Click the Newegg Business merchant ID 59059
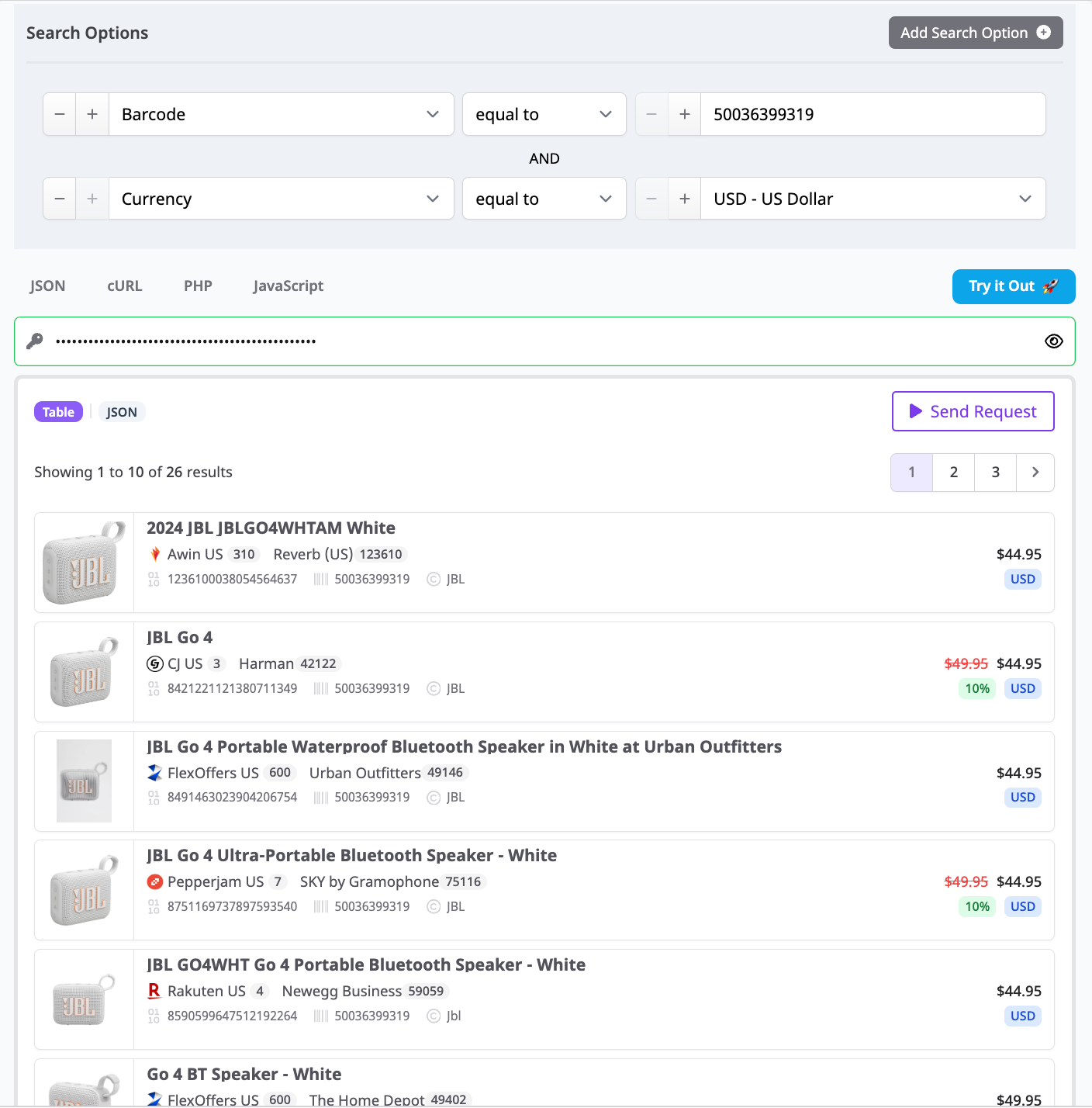The image size is (1092, 1108). click(x=426, y=991)
